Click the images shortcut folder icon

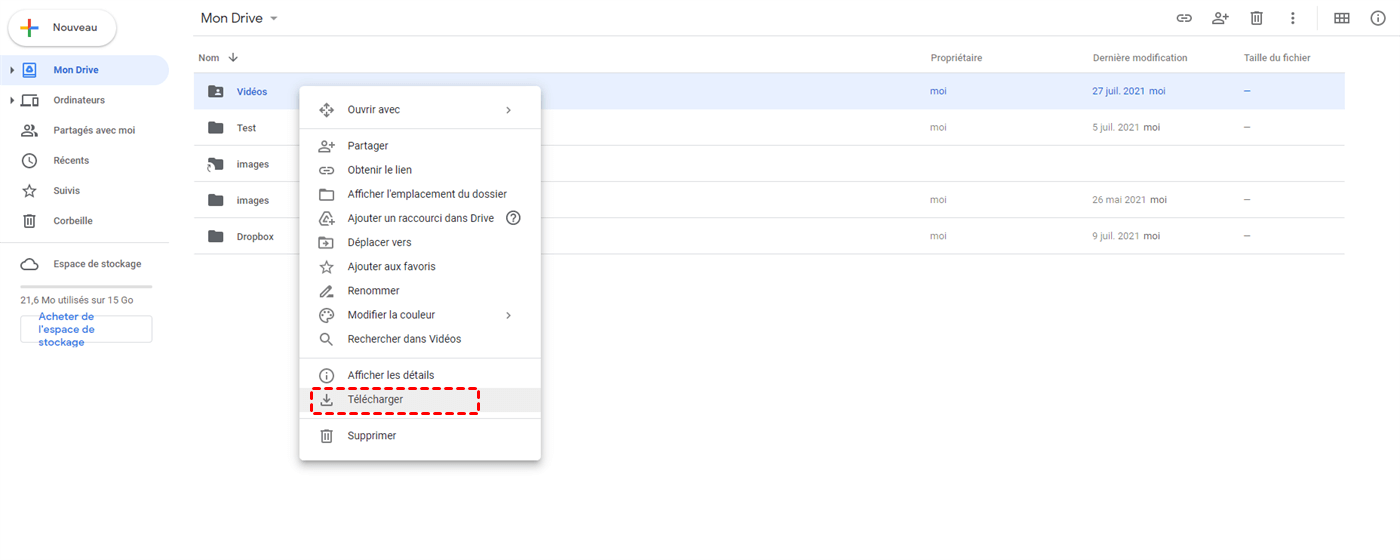[215, 164]
